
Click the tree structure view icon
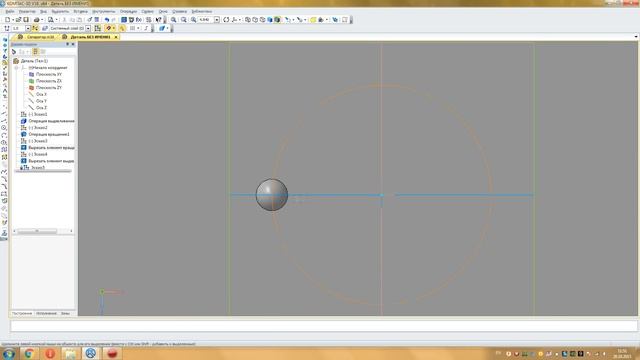pyautogui.click(x=35, y=51)
